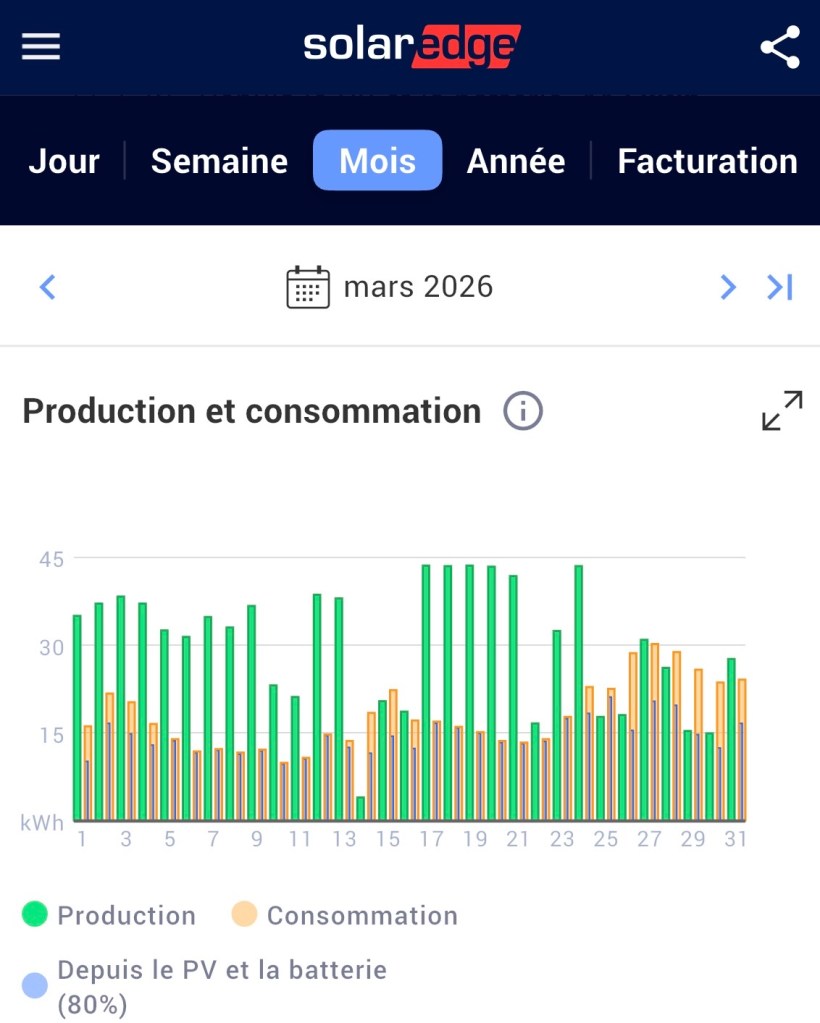Click the mars 2026 date label
820x1023 pixels.
(418, 288)
